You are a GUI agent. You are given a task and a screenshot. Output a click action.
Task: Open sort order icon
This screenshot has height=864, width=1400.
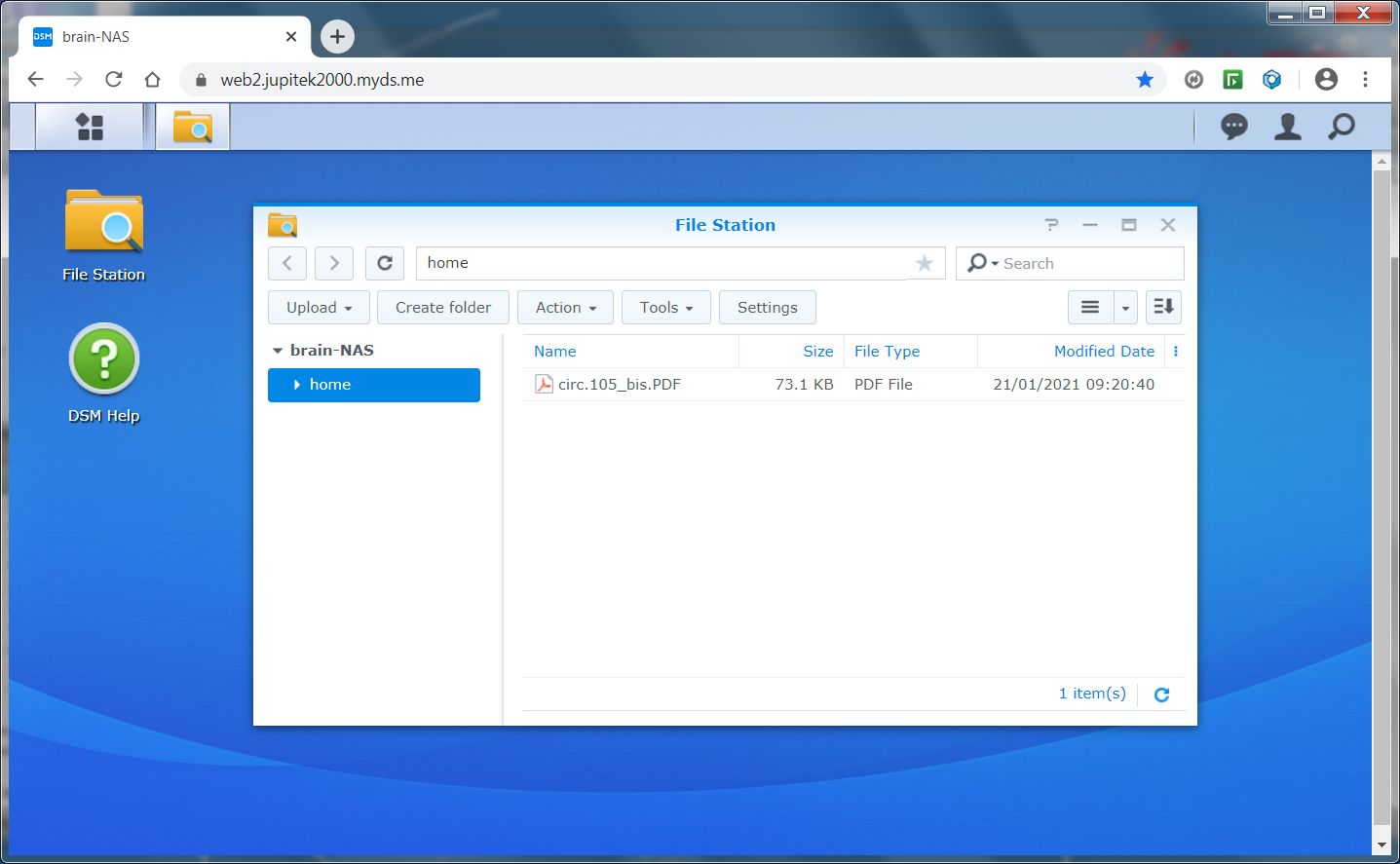tap(1163, 308)
